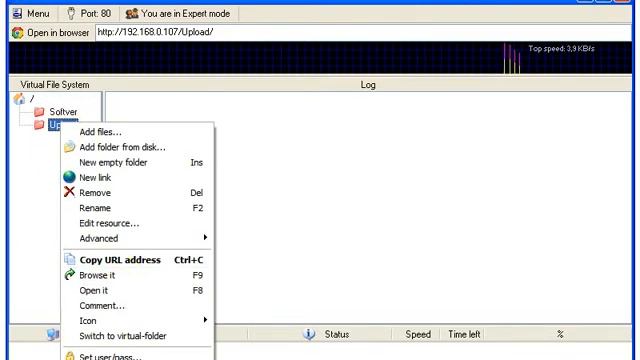Click the Status column header
The width and height of the screenshot is (640, 360).
pos(337,335)
